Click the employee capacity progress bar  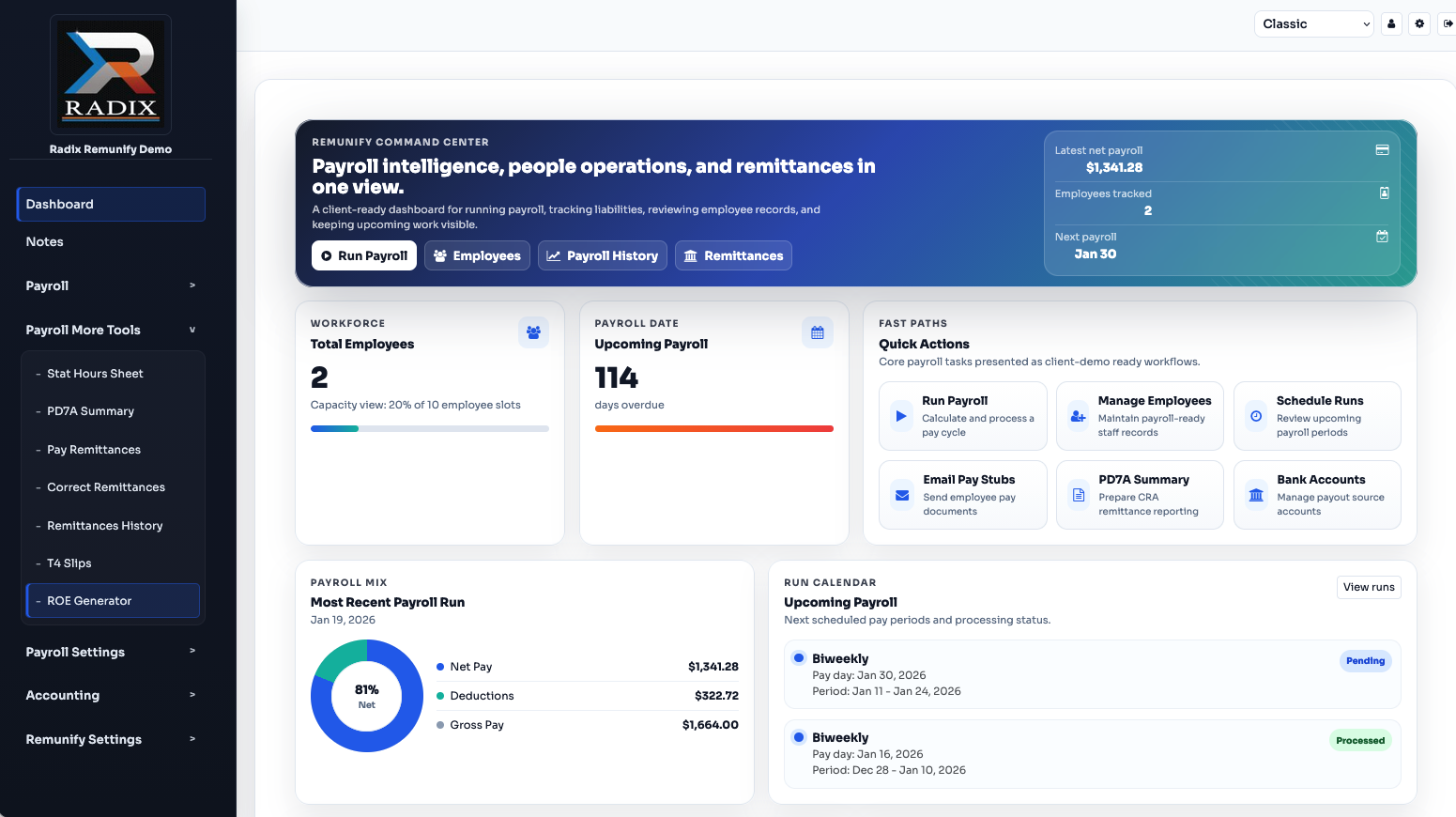coord(430,428)
